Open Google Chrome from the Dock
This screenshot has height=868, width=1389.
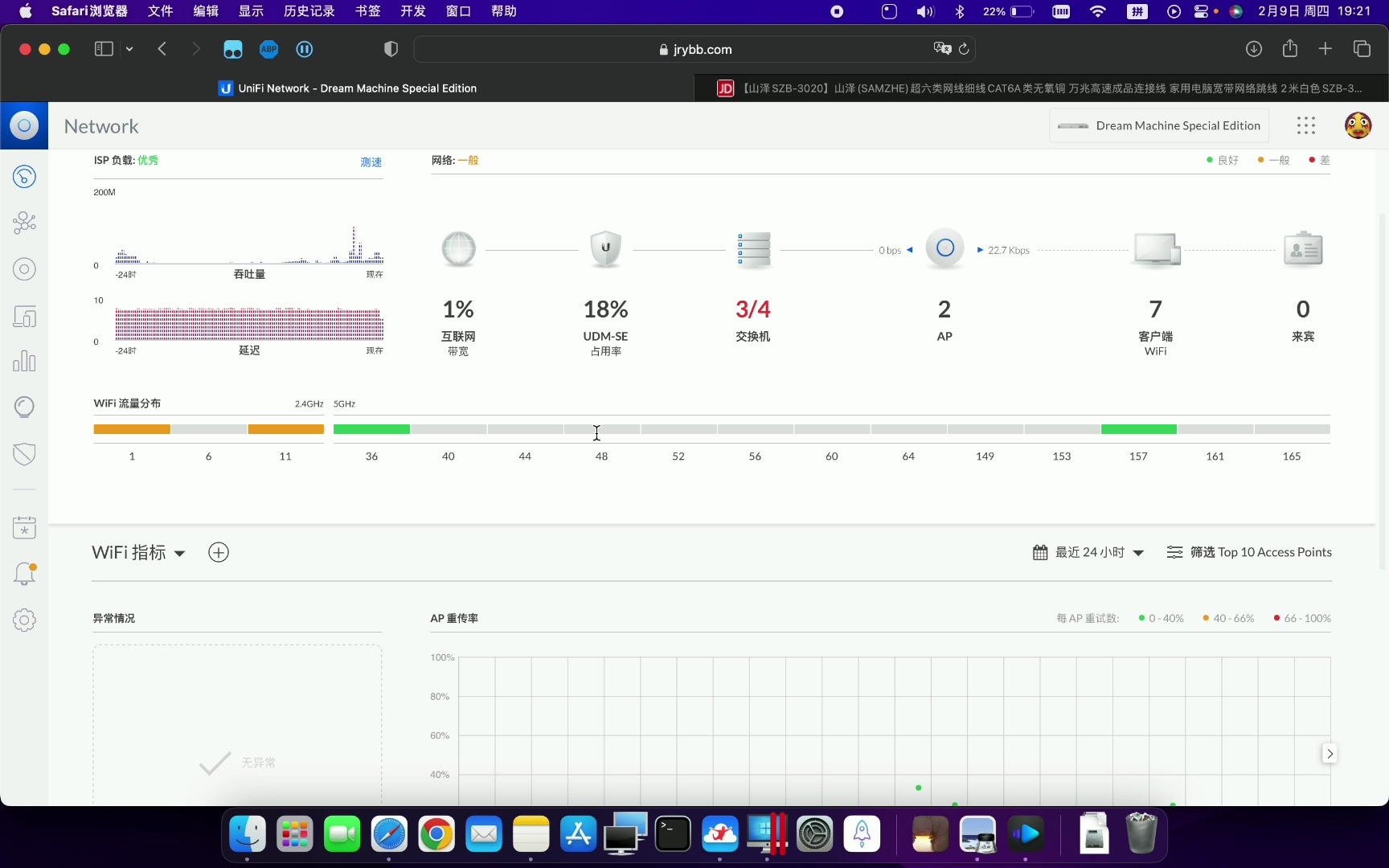pyautogui.click(x=436, y=834)
